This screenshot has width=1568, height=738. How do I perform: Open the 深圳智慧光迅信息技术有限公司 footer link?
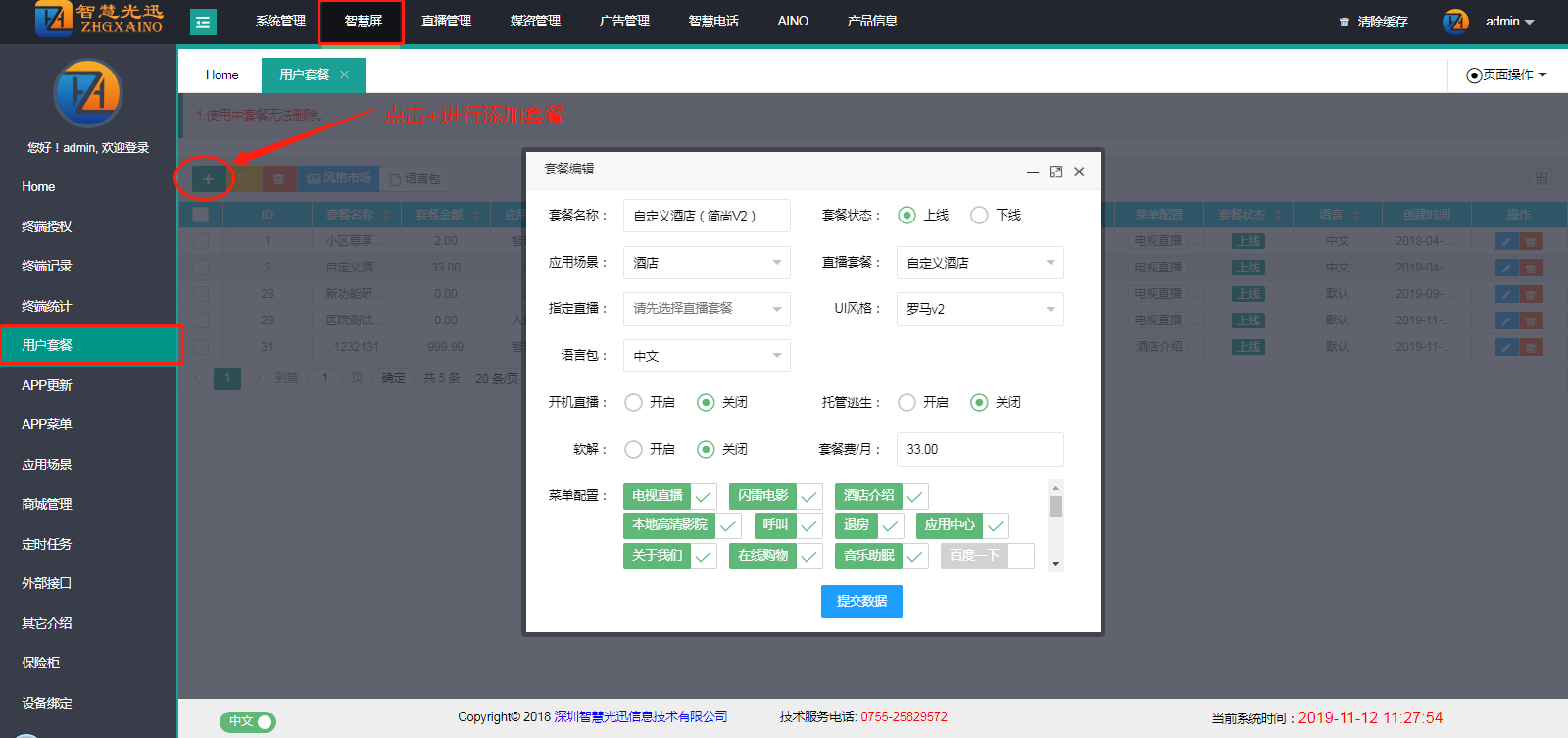point(641,716)
